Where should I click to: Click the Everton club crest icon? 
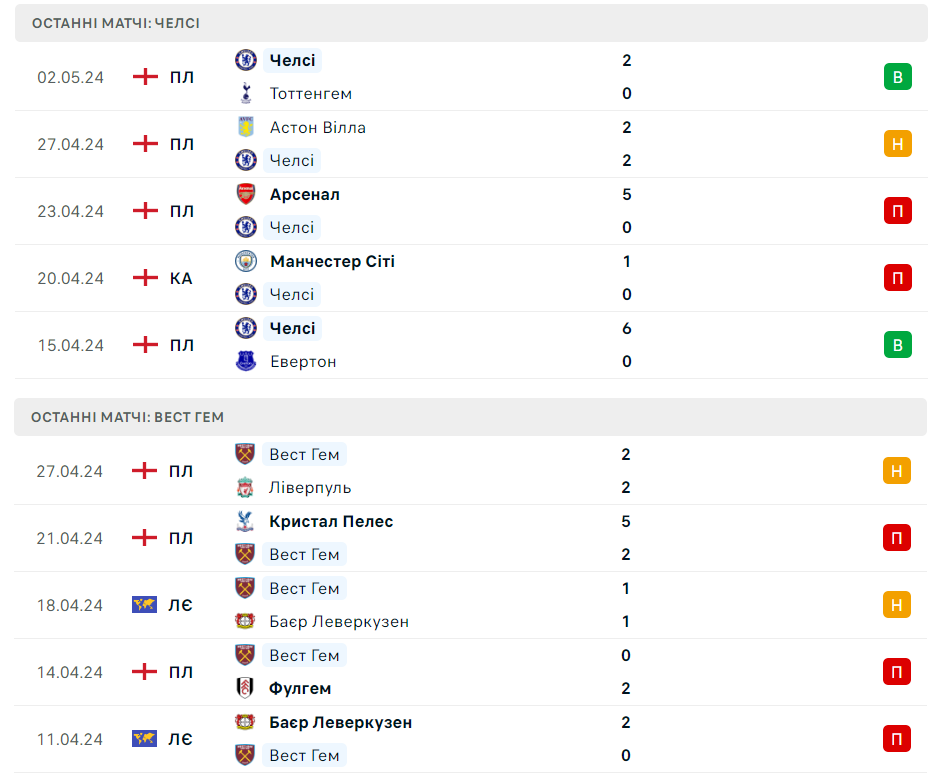tap(246, 362)
